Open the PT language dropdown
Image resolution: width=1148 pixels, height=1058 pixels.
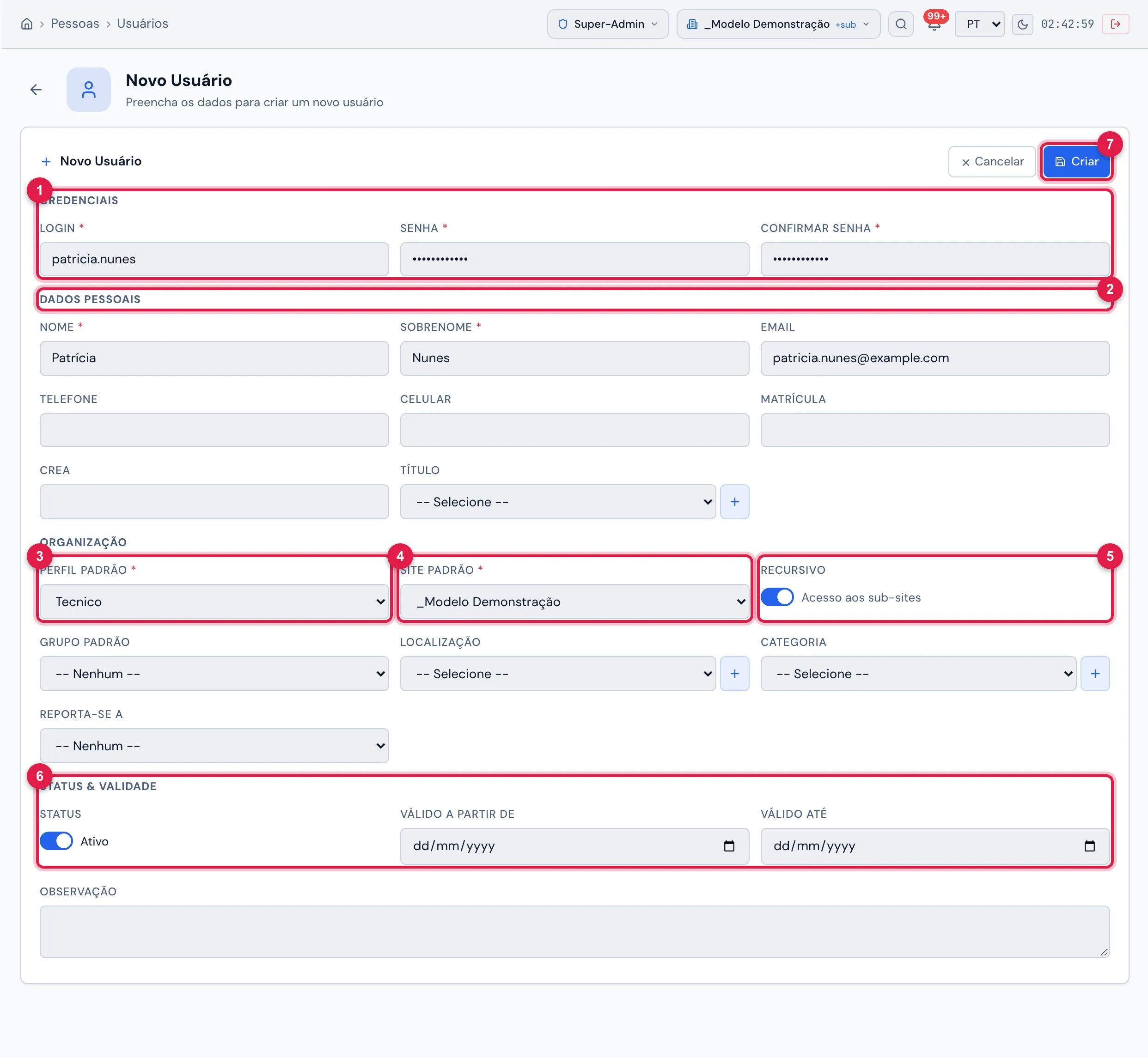coord(979,24)
